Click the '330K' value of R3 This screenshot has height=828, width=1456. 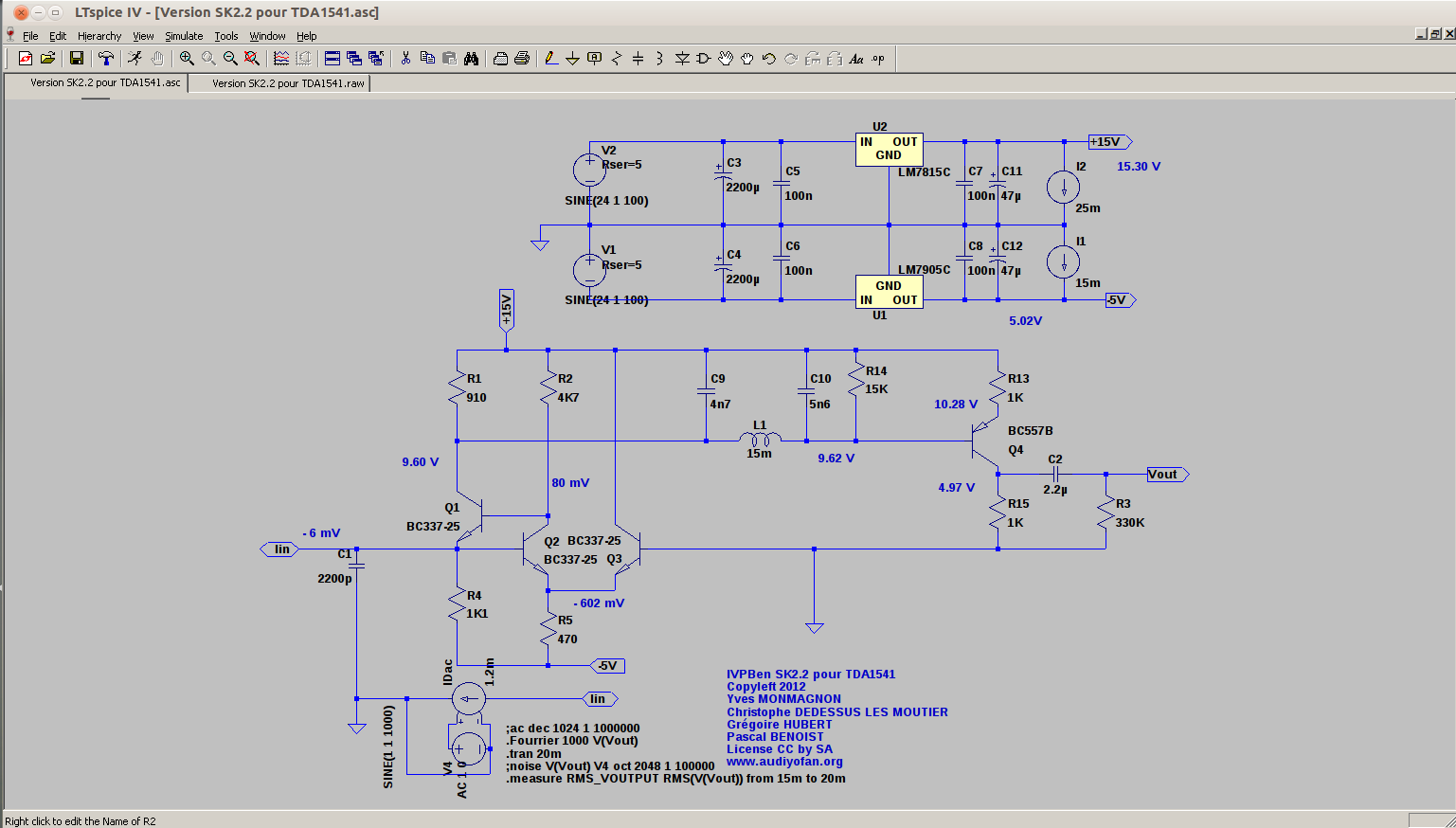click(x=1130, y=523)
